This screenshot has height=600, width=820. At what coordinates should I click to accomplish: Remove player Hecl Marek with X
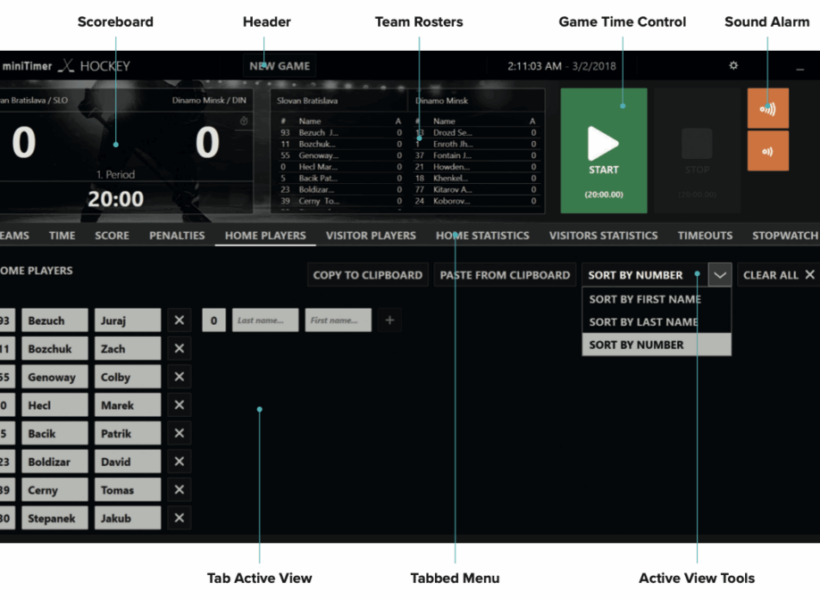pos(179,405)
